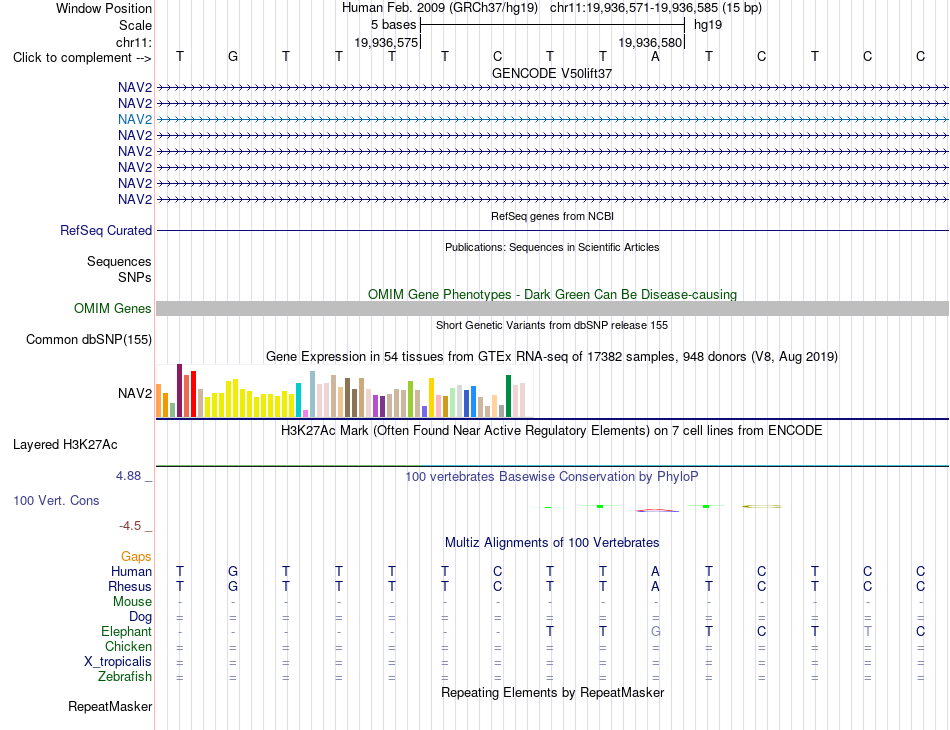Click the '4.88' upper PhyloP axis value
The width and height of the screenshot is (950, 730).
[x=128, y=476]
